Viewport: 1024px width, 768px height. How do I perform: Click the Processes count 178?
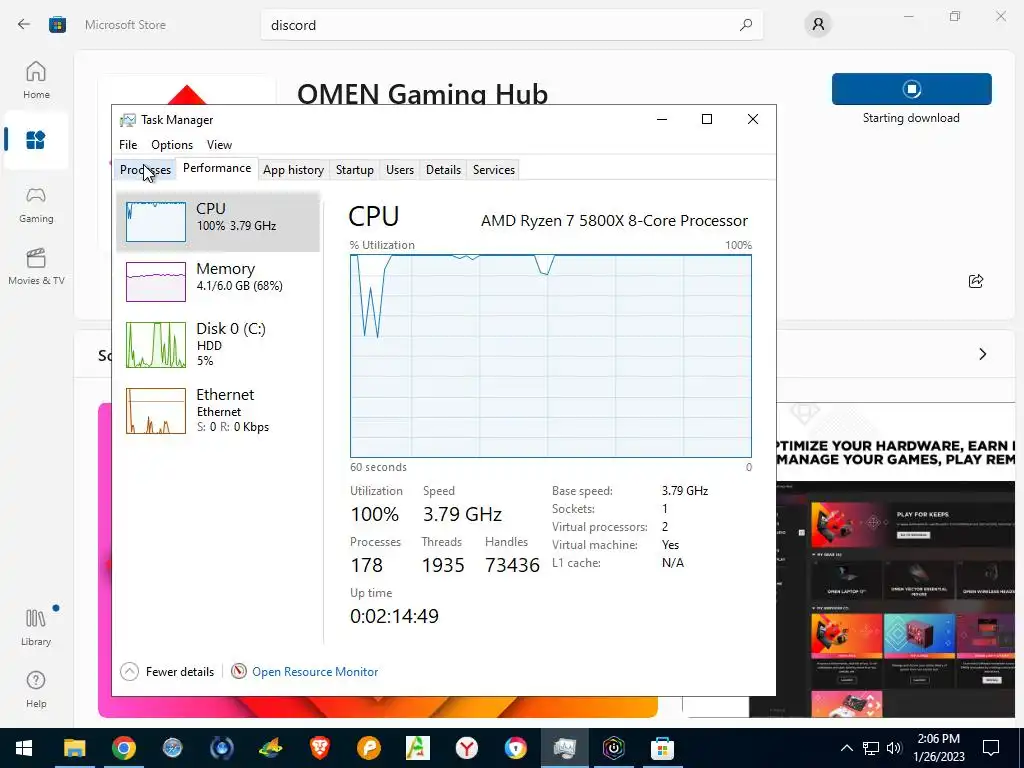[366, 565]
